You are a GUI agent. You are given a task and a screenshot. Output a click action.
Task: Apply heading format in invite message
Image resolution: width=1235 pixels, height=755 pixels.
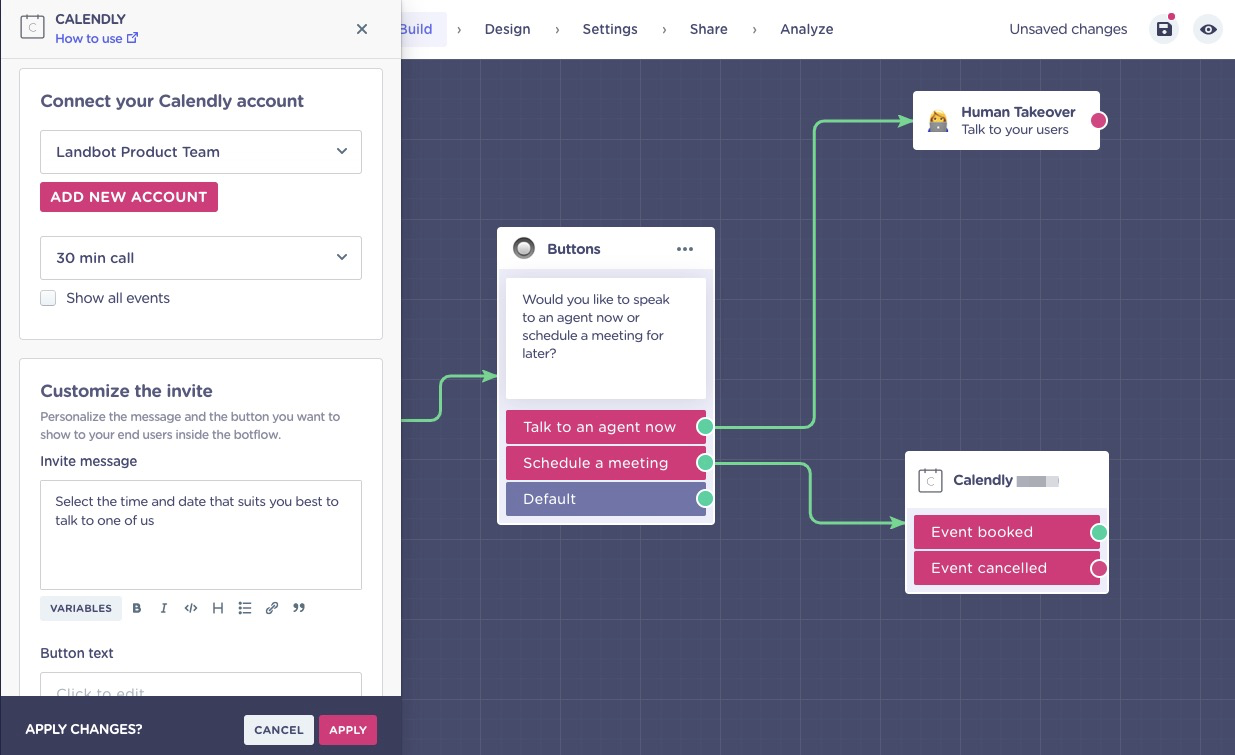(218, 608)
